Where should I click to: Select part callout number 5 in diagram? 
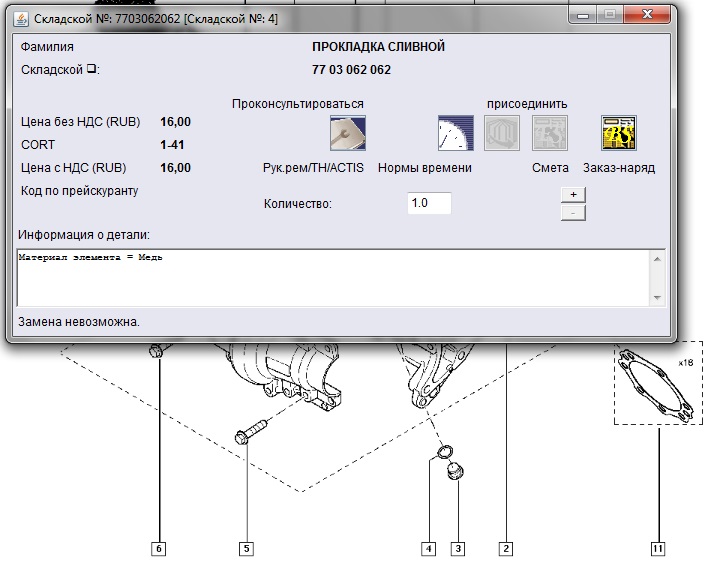click(x=246, y=548)
